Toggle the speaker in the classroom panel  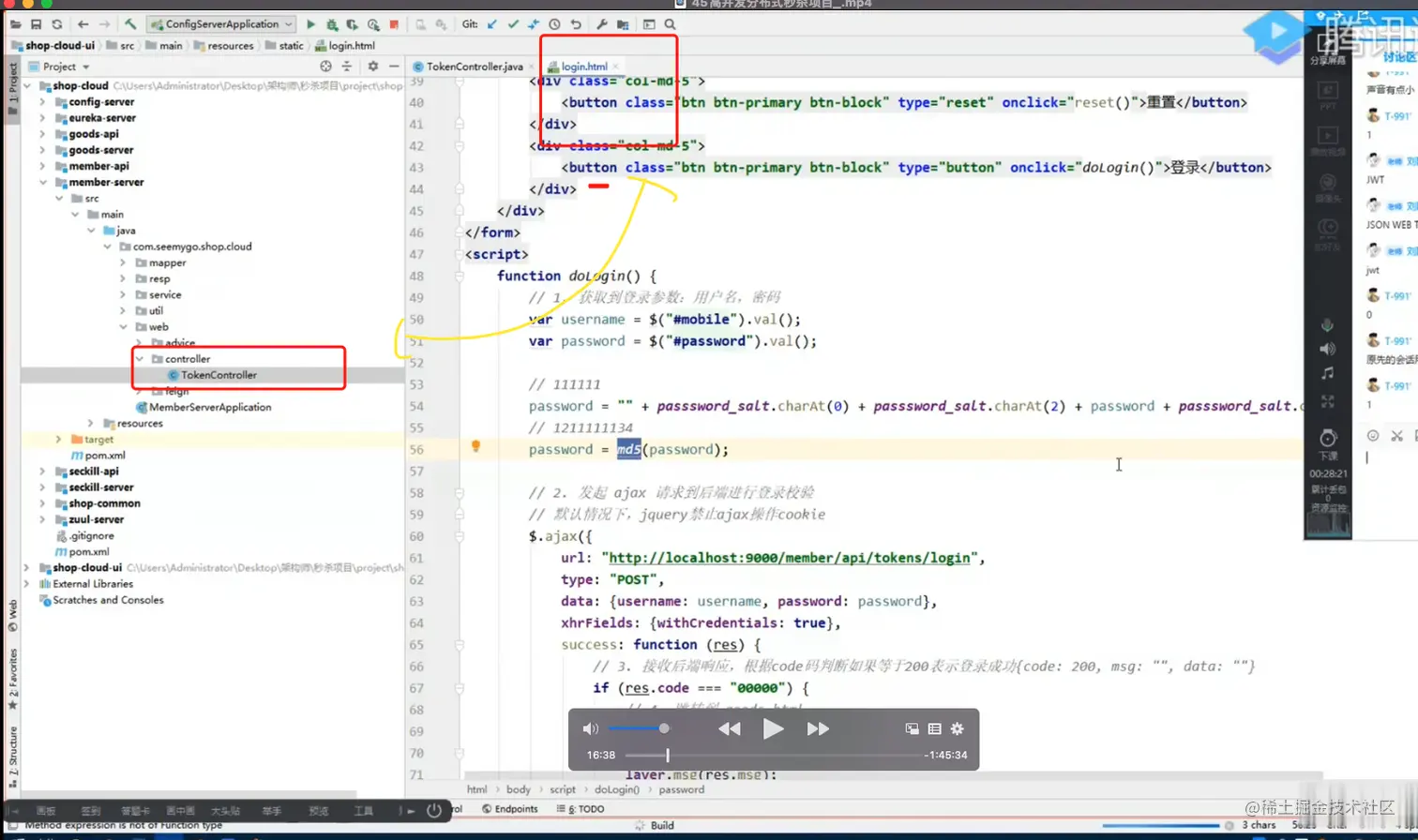click(x=1327, y=350)
